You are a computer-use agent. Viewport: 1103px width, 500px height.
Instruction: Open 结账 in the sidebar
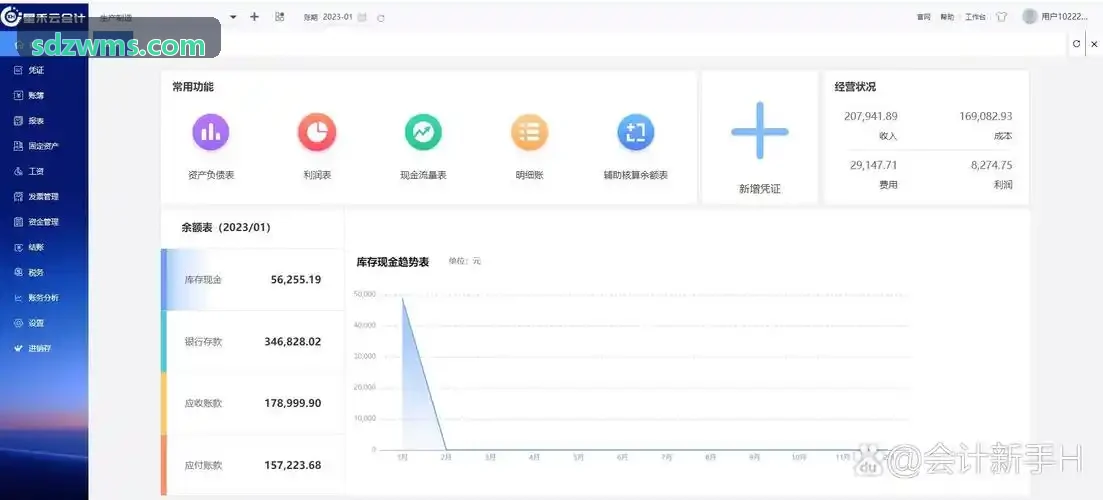click(44, 248)
